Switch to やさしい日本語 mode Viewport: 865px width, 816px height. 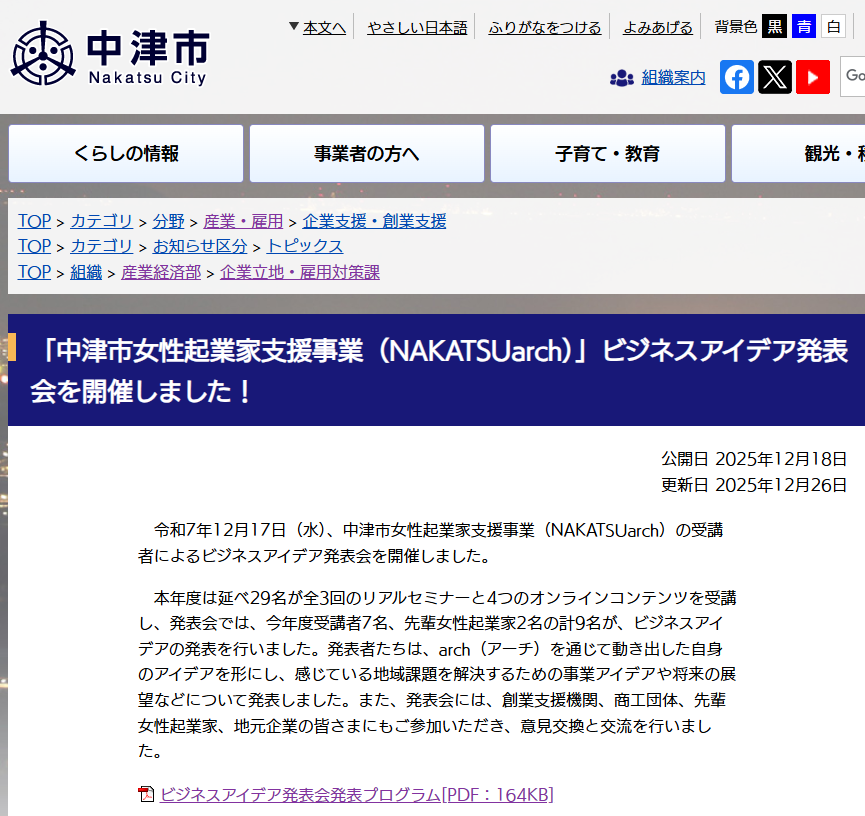pyautogui.click(x=417, y=27)
